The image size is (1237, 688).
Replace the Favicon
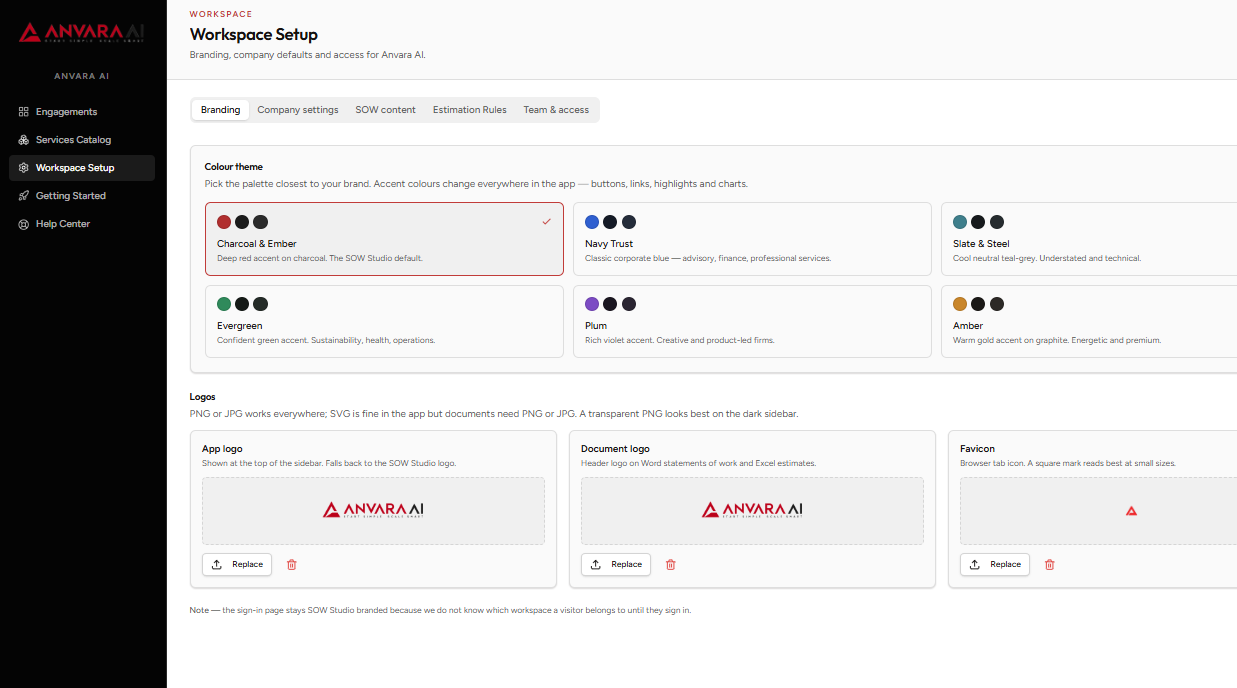click(x=995, y=564)
